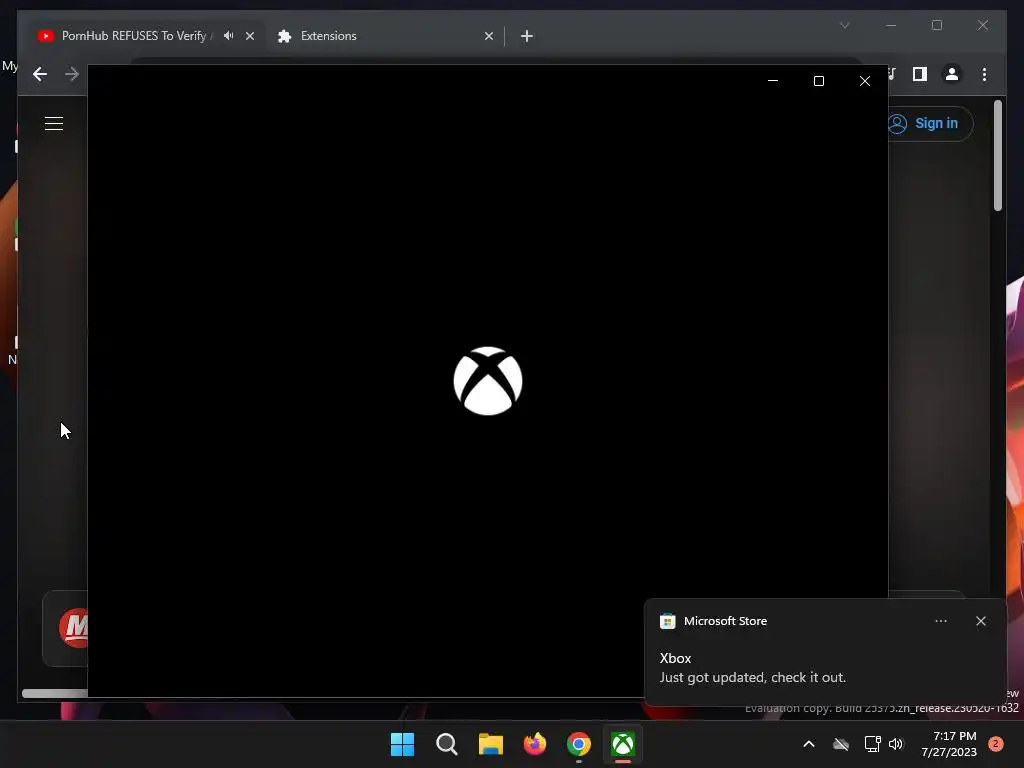This screenshot has width=1024, height=768.
Task: Open the Chrome profile avatar
Action: click(952, 74)
